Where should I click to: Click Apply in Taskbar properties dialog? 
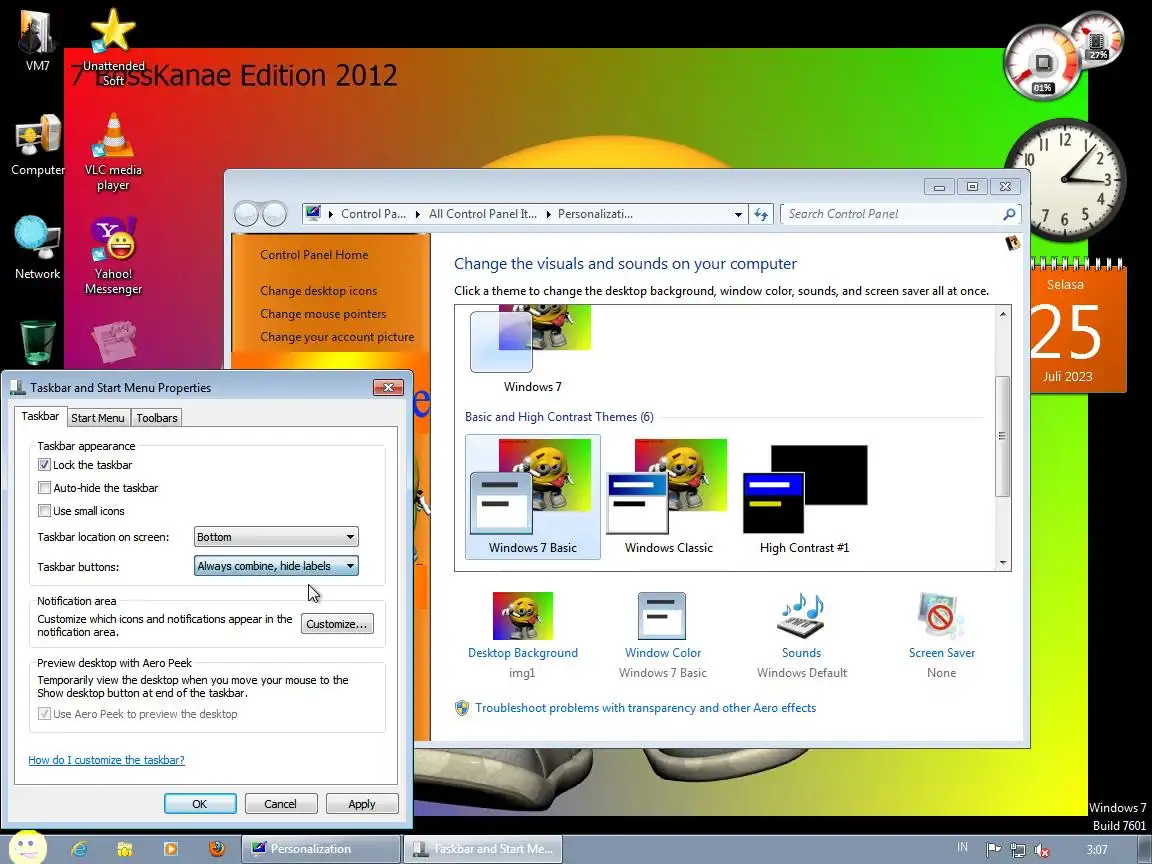point(361,804)
